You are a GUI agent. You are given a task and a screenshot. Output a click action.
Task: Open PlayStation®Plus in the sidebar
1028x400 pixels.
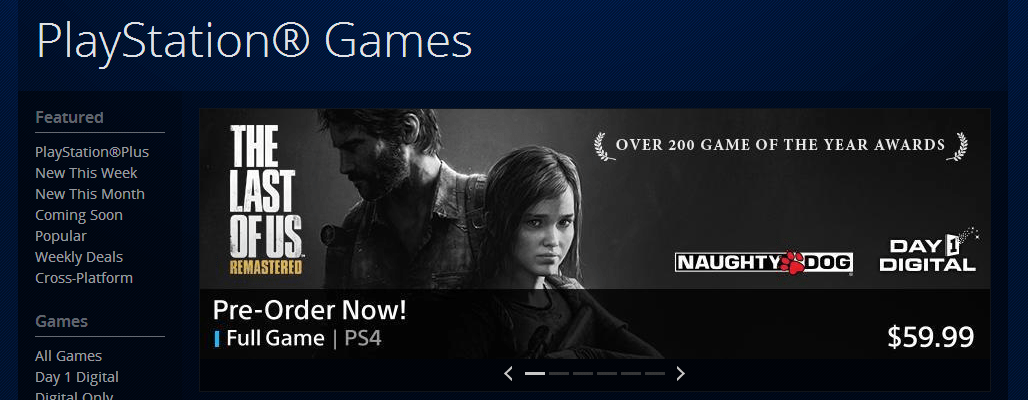[x=92, y=152]
